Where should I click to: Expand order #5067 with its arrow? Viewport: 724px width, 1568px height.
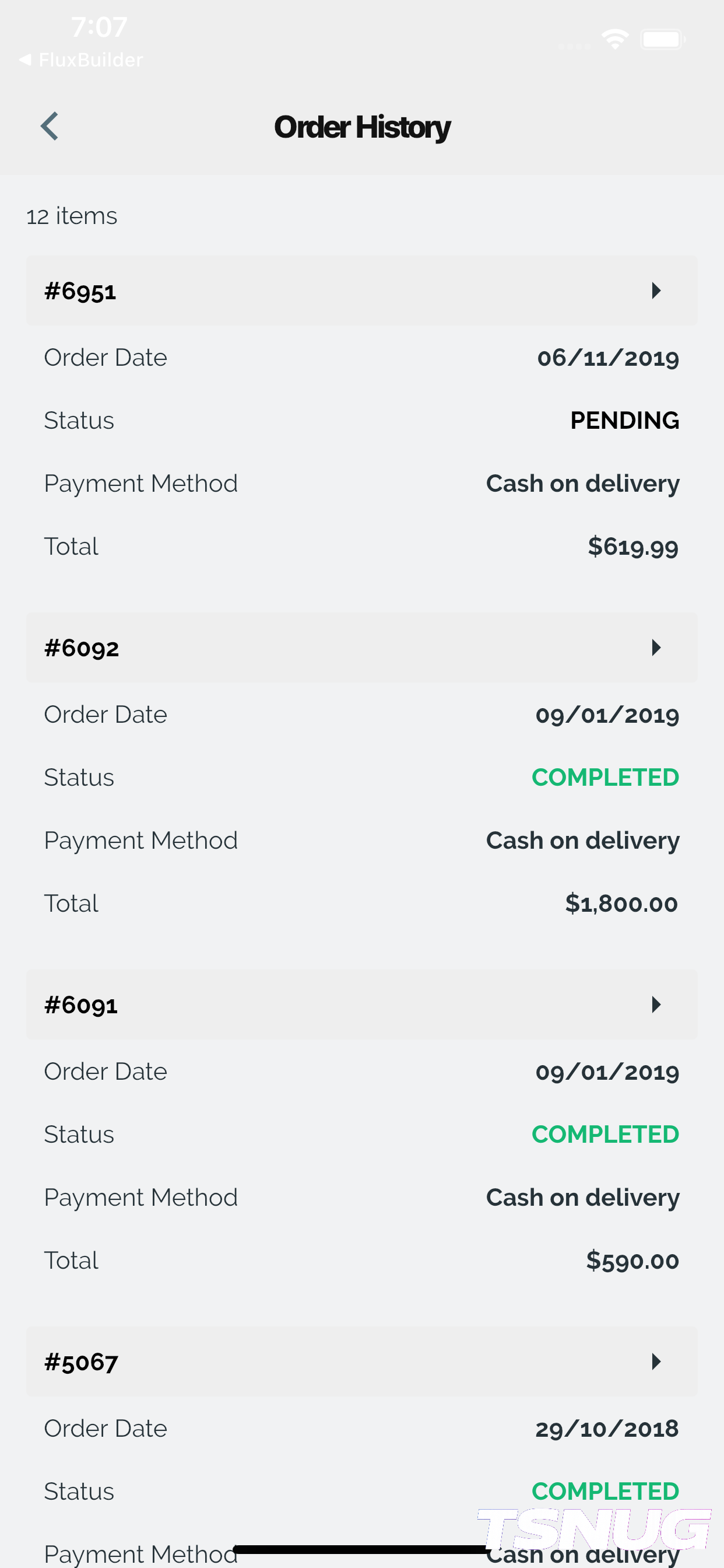(655, 1361)
